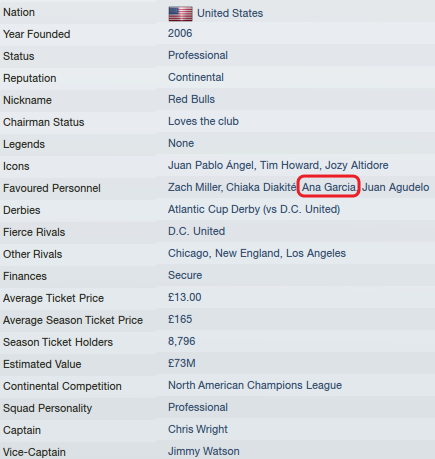Open Juan Agudelo's profile
Image resolution: width=435 pixels, height=459 pixels.
(x=396, y=187)
